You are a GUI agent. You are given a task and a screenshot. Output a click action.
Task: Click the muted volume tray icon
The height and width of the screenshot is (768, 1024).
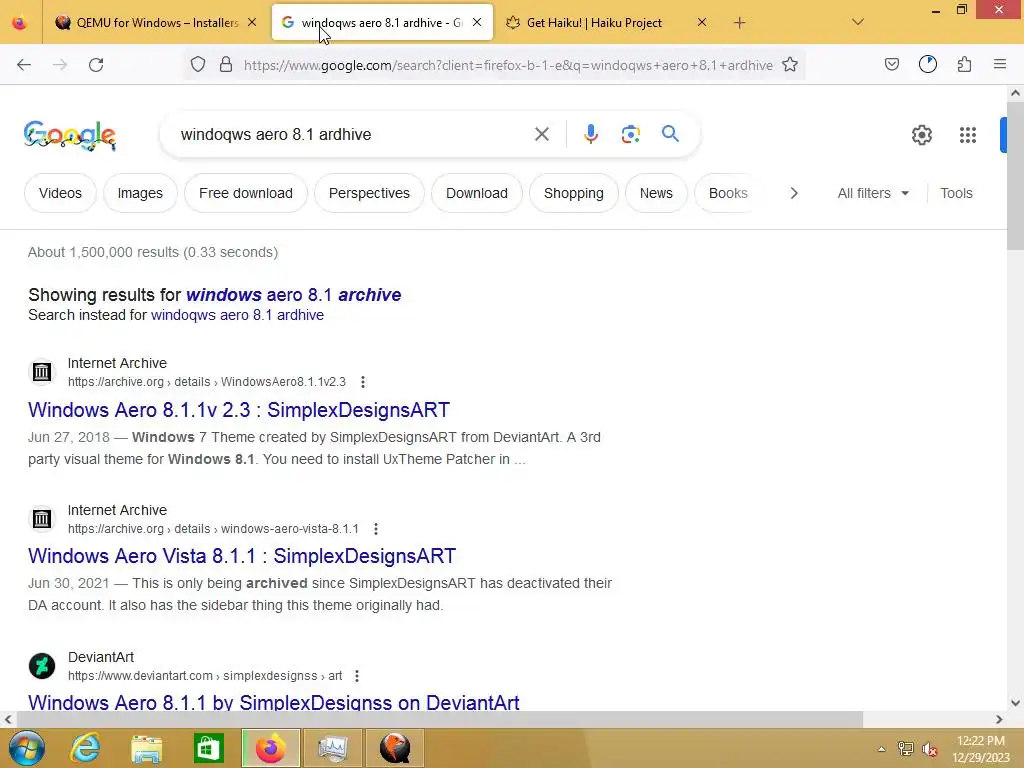click(x=930, y=749)
